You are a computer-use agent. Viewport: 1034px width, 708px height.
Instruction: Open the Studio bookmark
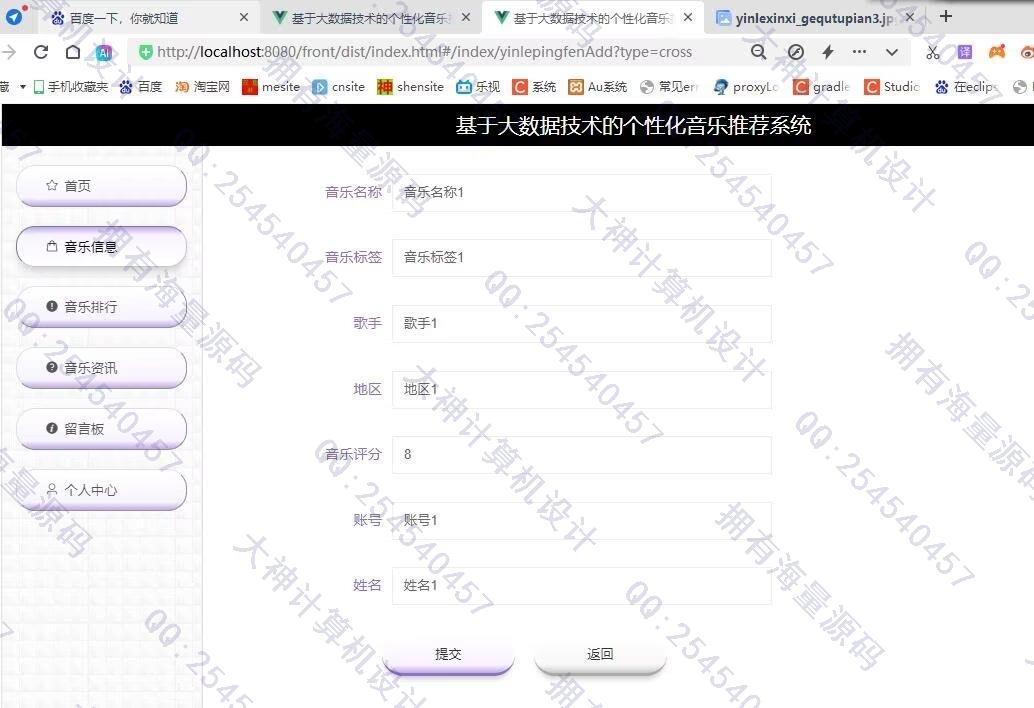tap(892, 86)
